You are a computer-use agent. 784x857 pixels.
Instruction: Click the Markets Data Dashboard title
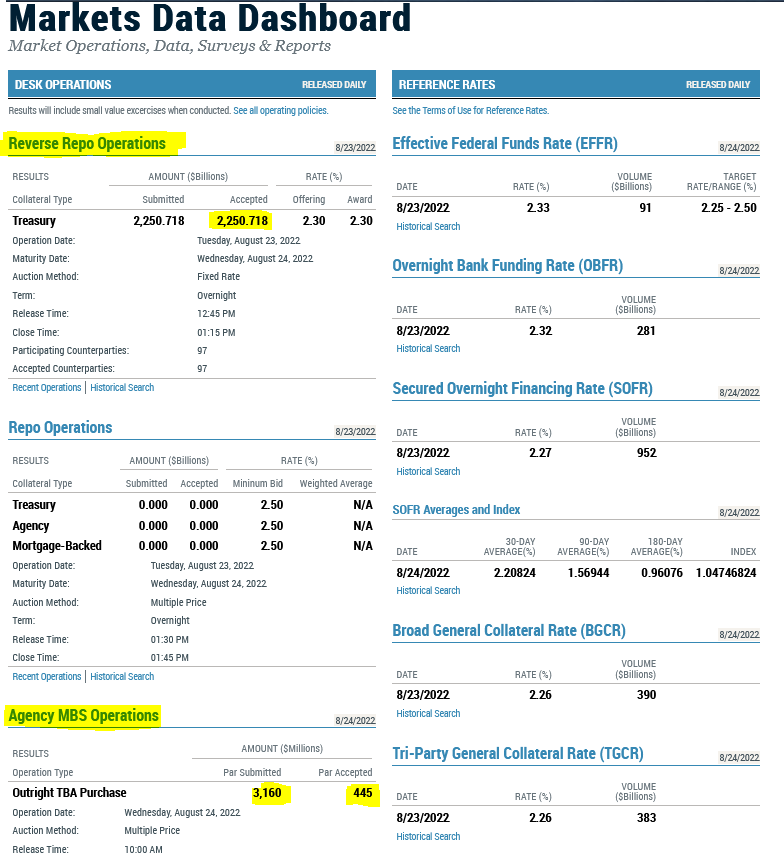coord(210,17)
